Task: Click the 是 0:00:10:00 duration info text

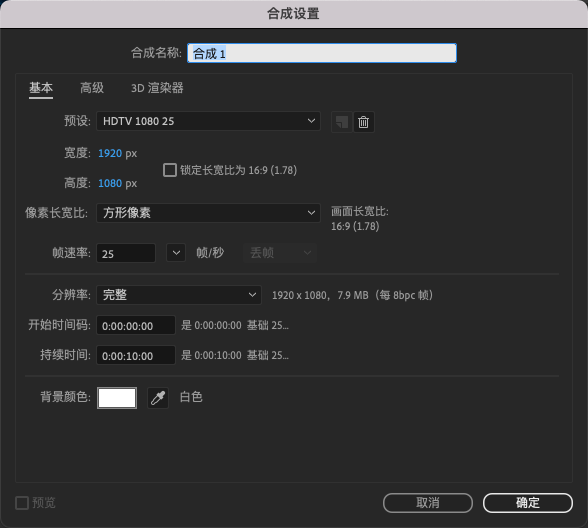Action: click(235, 355)
